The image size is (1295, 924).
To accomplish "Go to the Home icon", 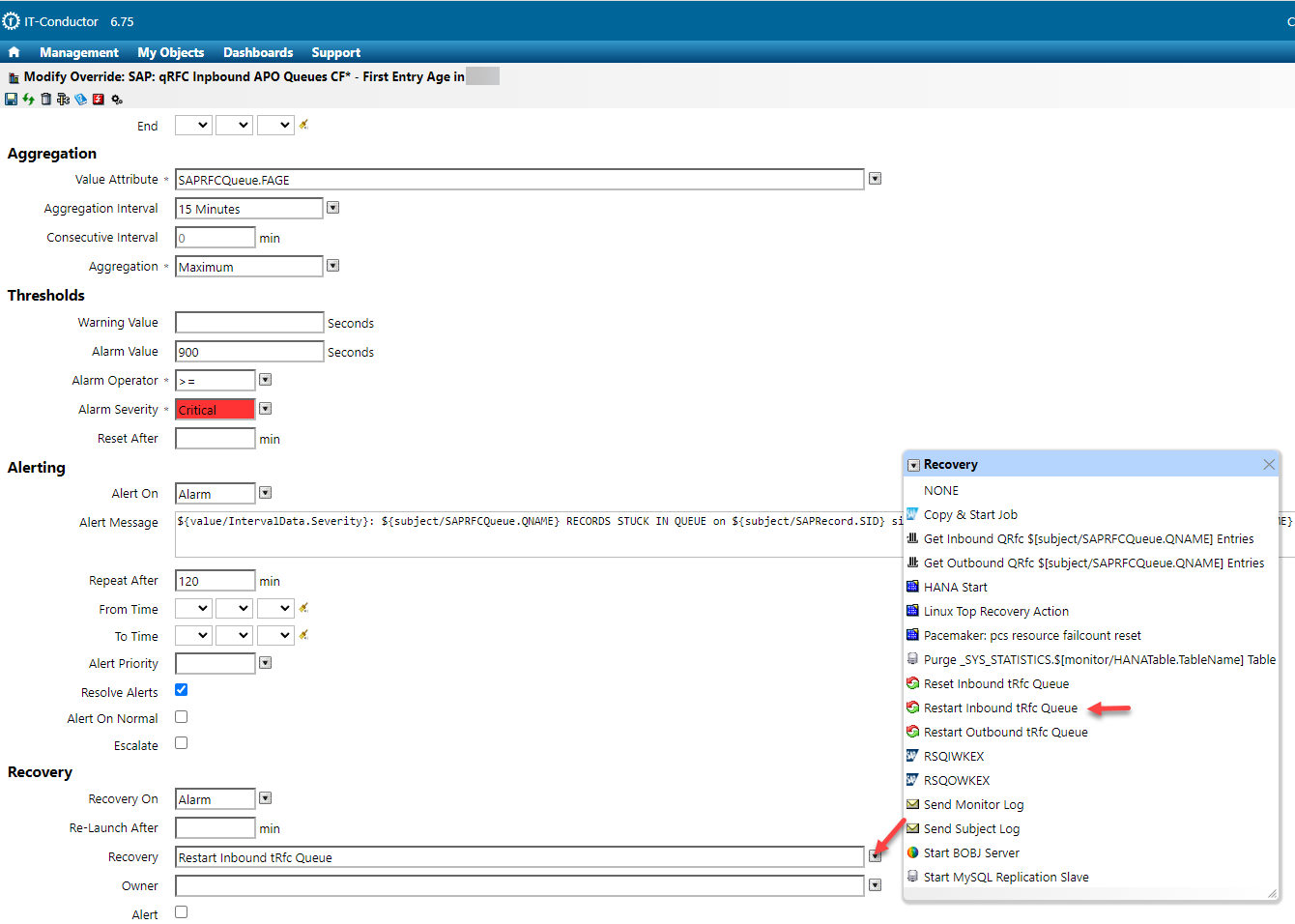I will click(14, 52).
